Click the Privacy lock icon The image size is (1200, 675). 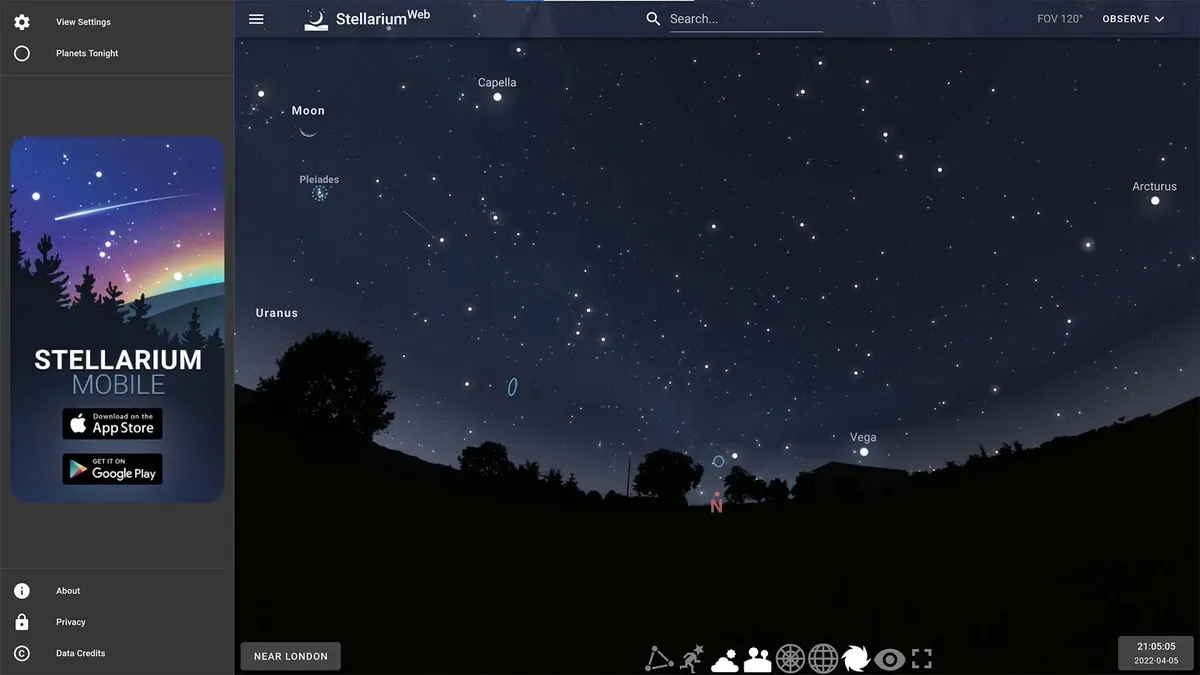pos(22,622)
